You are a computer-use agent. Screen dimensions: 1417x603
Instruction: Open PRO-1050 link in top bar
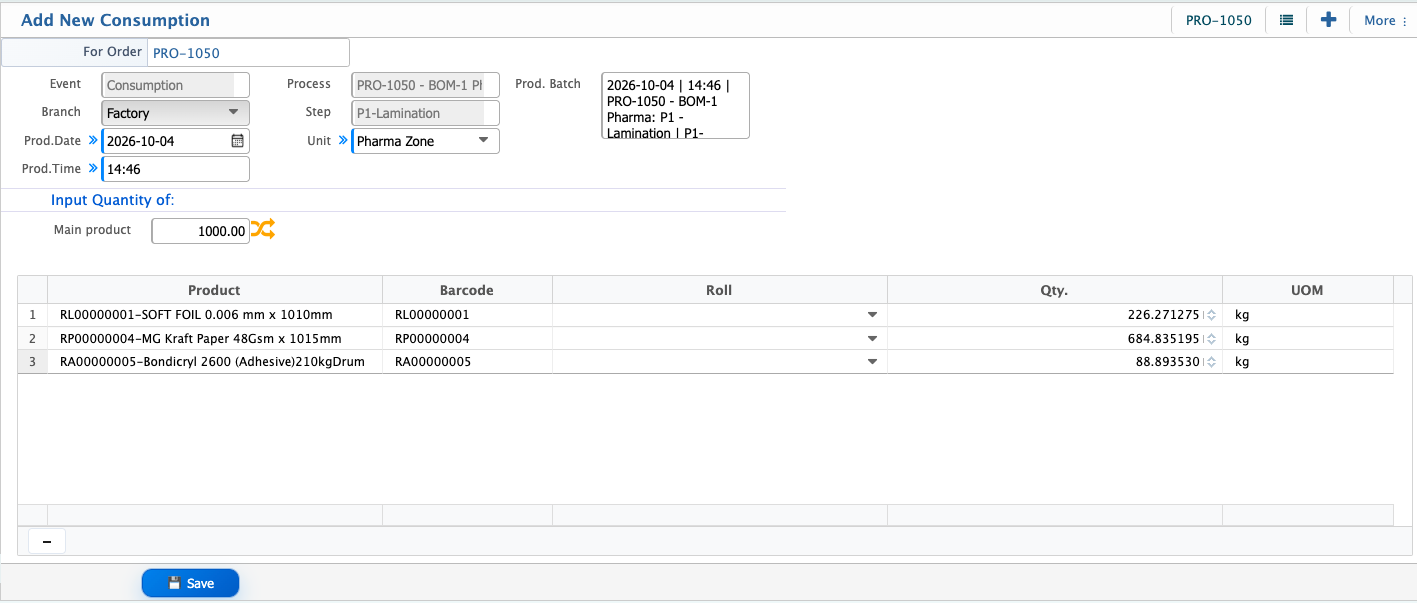coord(1218,20)
